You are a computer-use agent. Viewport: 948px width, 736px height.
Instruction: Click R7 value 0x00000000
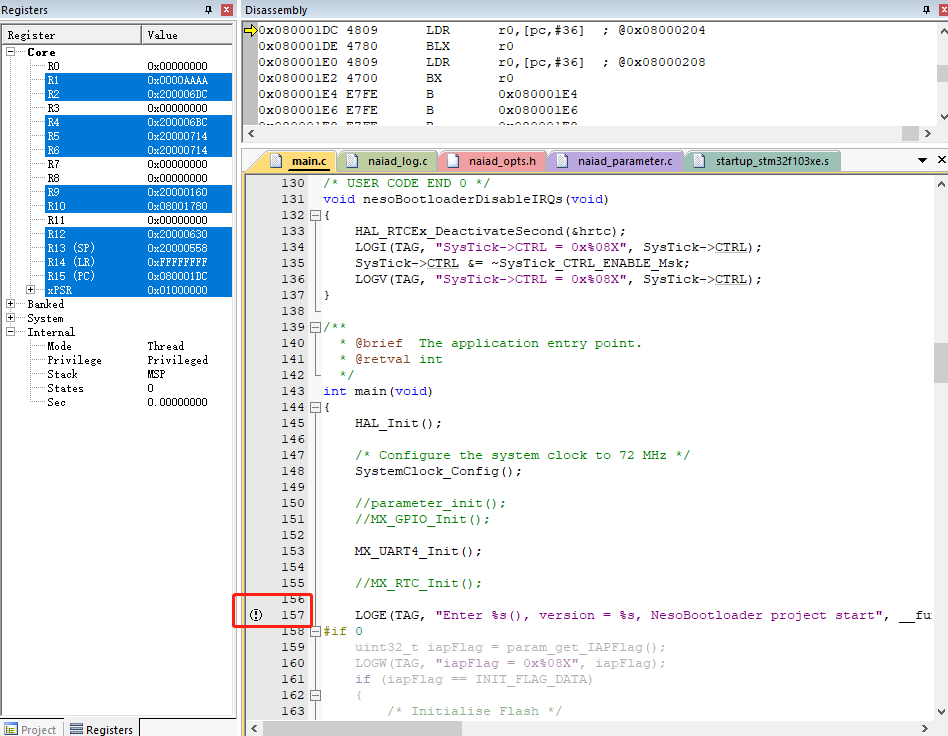[x=177, y=164]
